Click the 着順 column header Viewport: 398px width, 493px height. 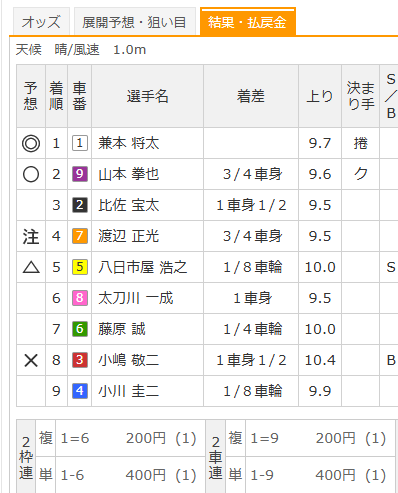(56, 96)
